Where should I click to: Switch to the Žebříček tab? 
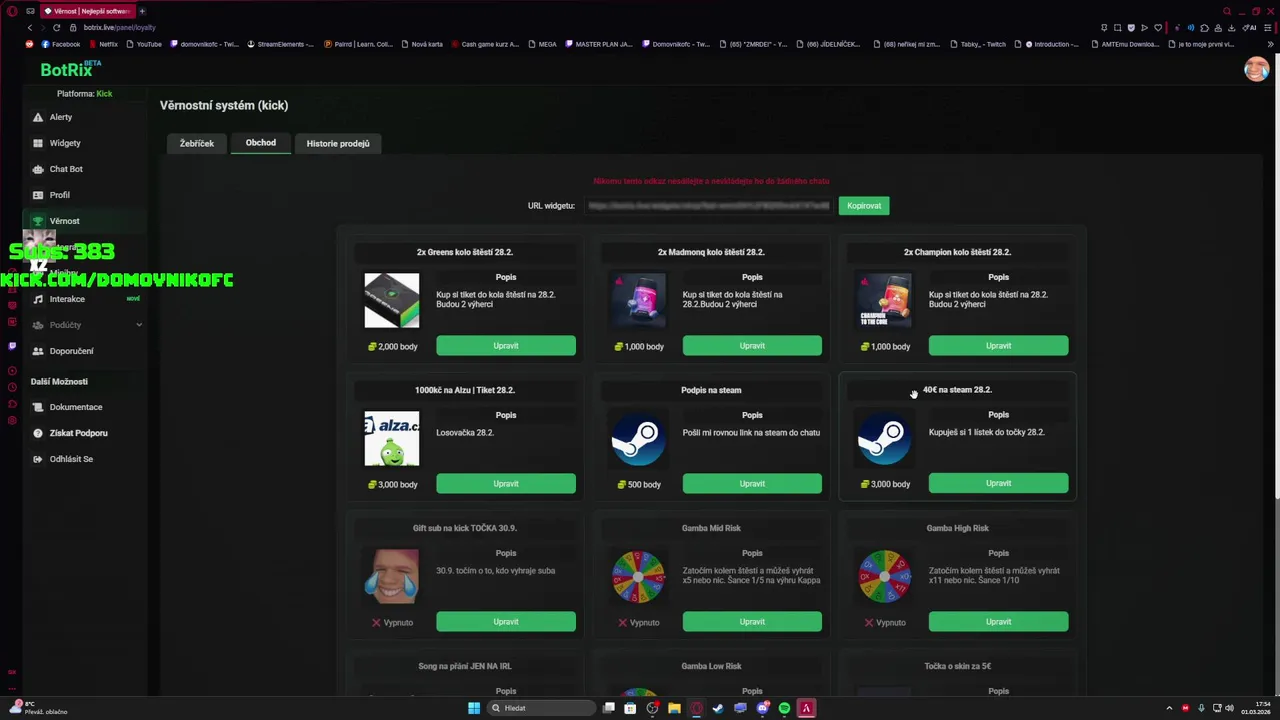pos(197,143)
